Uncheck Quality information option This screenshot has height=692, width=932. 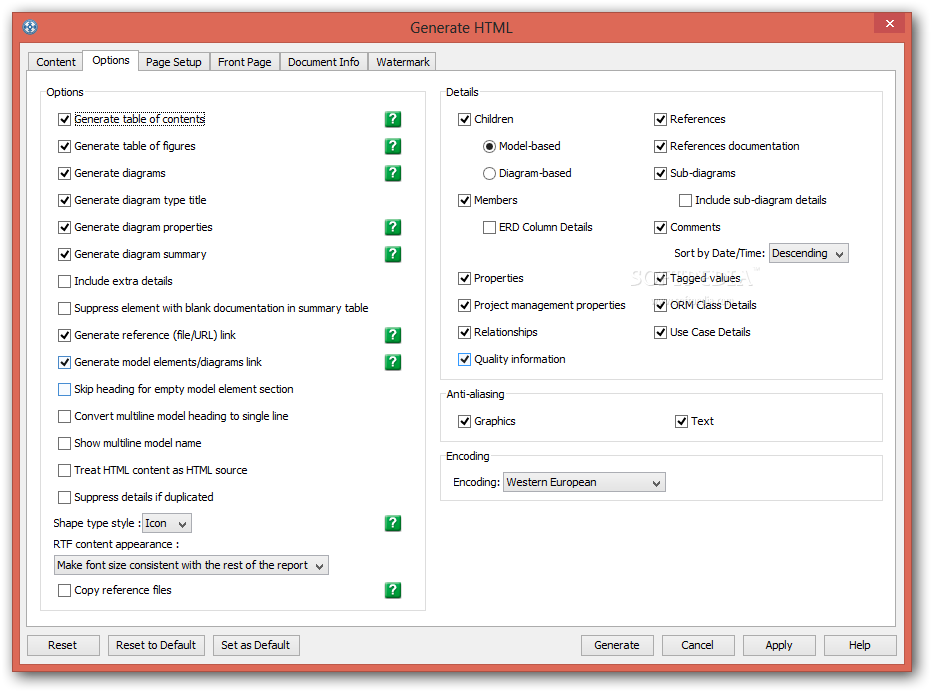click(x=465, y=359)
